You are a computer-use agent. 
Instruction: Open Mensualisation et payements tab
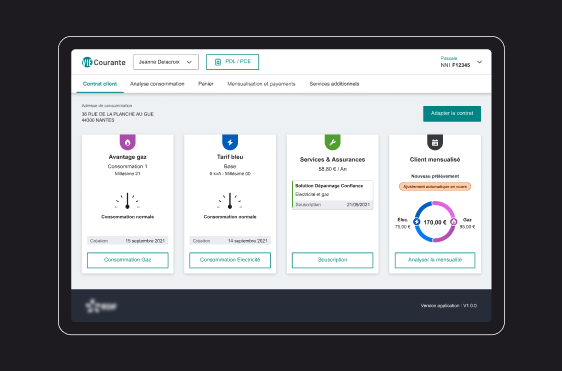pos(261,84)
